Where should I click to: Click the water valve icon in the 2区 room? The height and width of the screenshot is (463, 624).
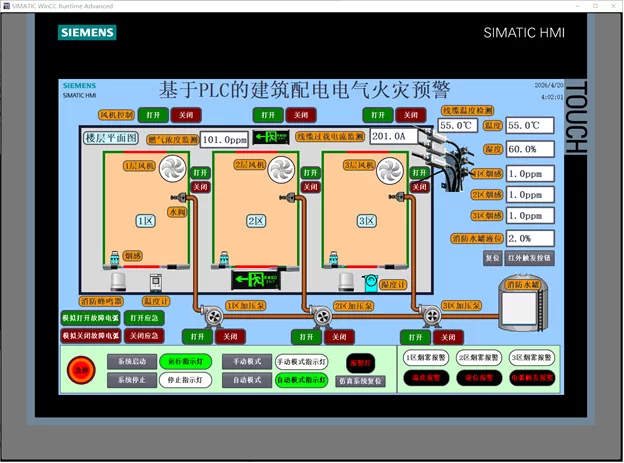coord(288,197)
